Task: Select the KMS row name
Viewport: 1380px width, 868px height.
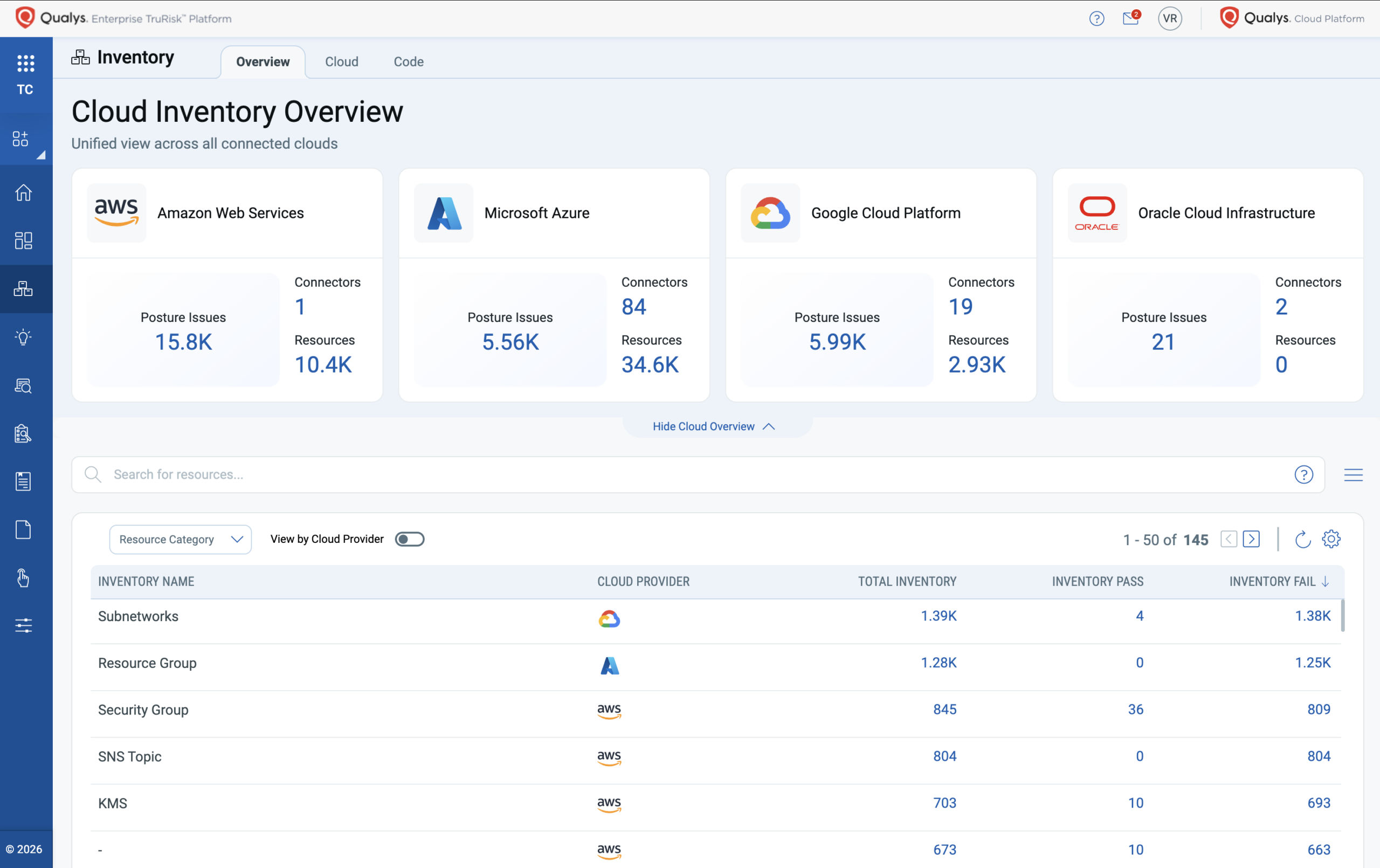Action: [x=112, y=804]
